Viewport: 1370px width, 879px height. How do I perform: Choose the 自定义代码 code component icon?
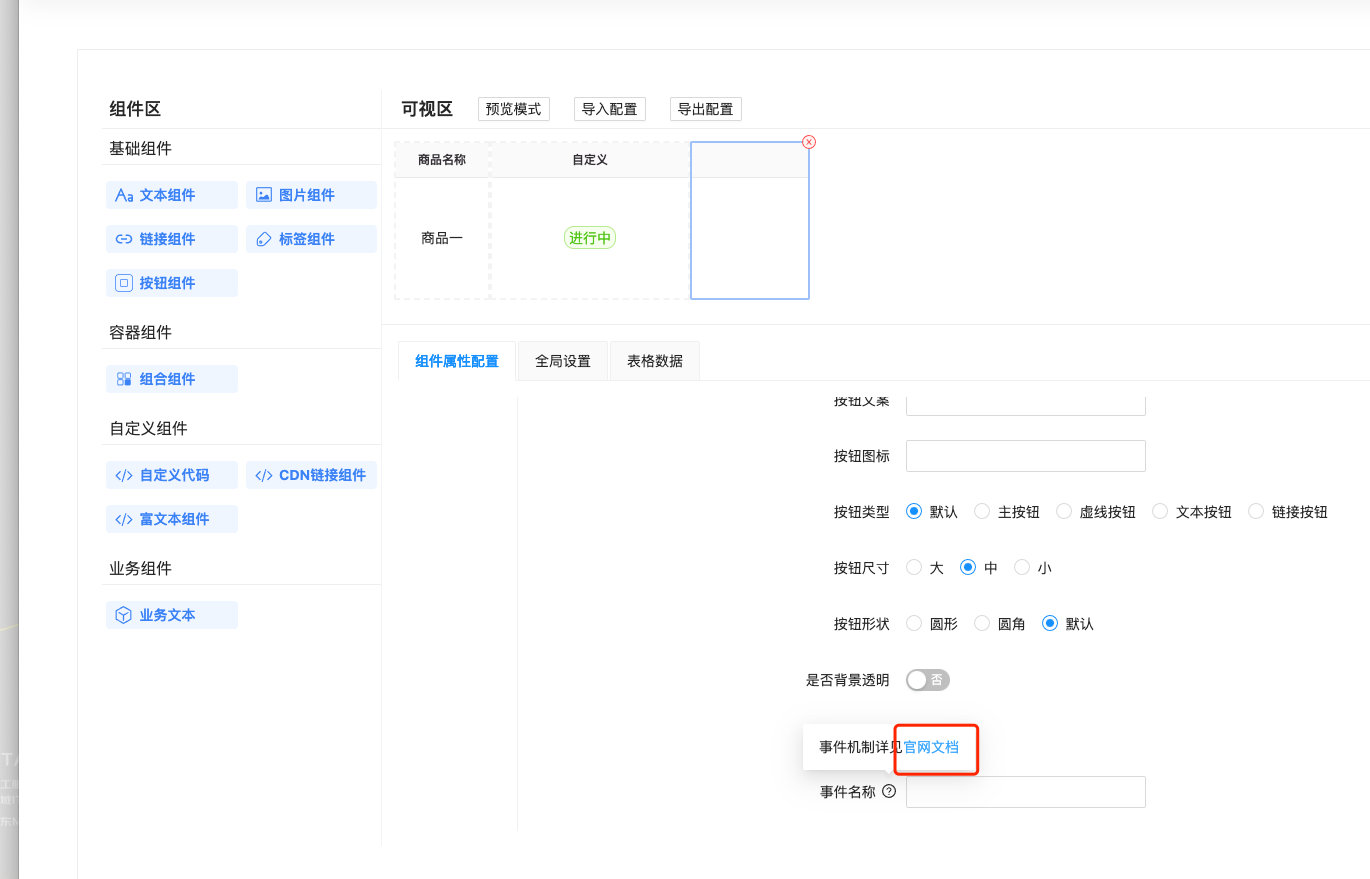pyautogui.click(x=124, y=475)
